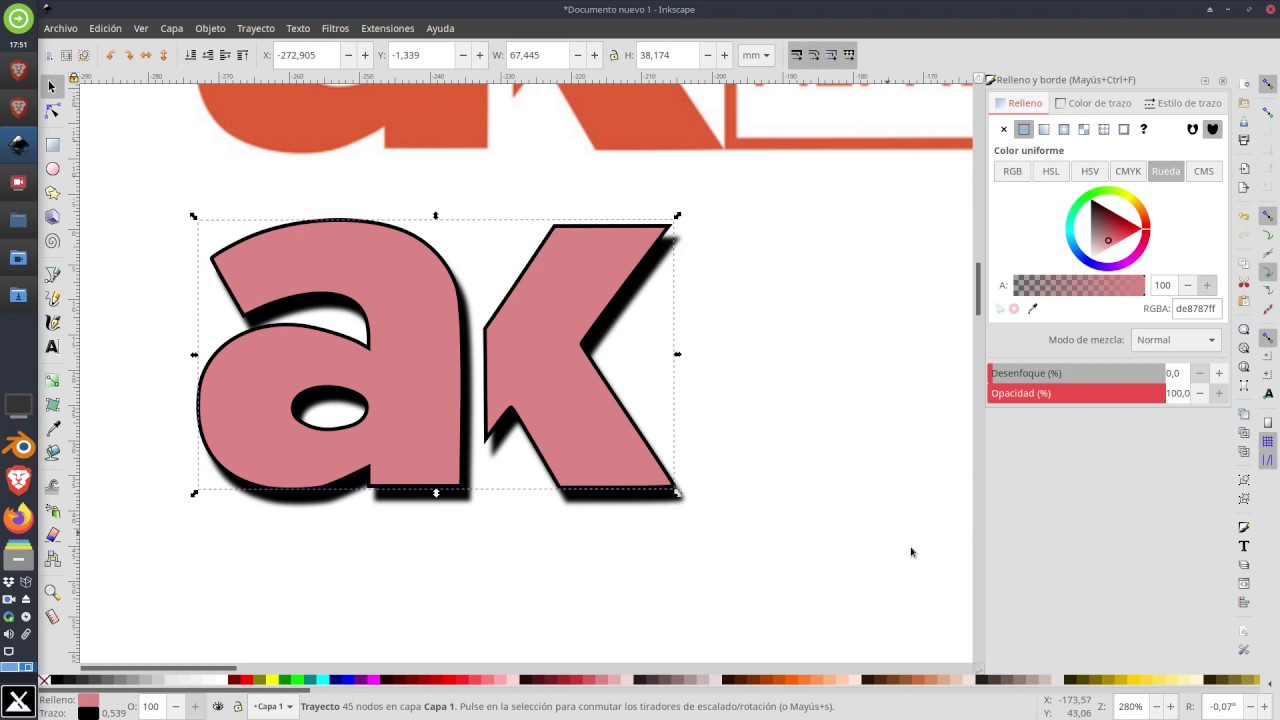The image size is (1280, 720).
Task: Flip selection vertically
Action: (x=164, y=55)
